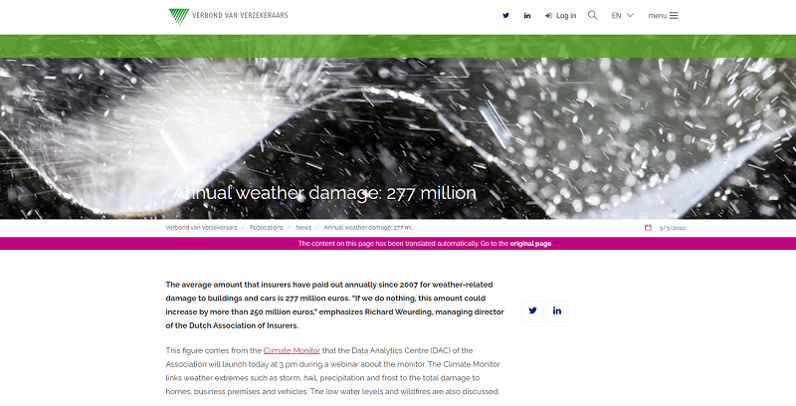Open the News breadcrumb link
The height and width of the screenshot is (406, 796).
[303, 228]
